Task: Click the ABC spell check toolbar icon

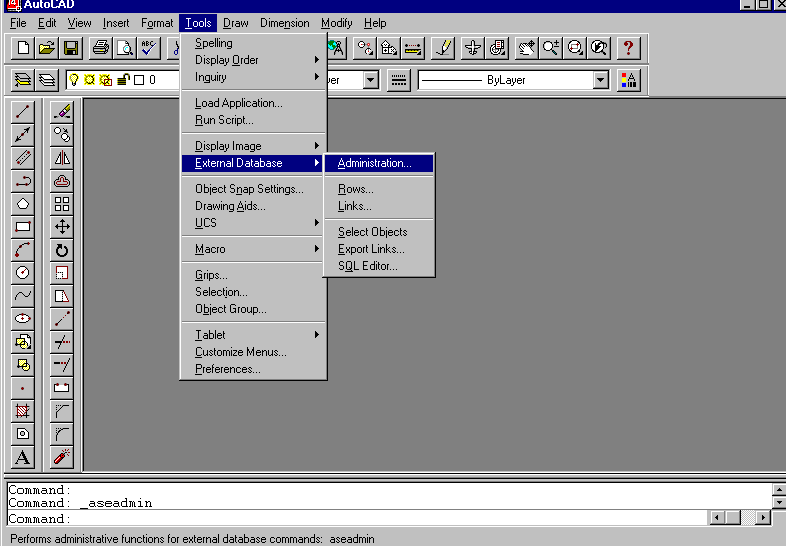Action: coord(149,48)
